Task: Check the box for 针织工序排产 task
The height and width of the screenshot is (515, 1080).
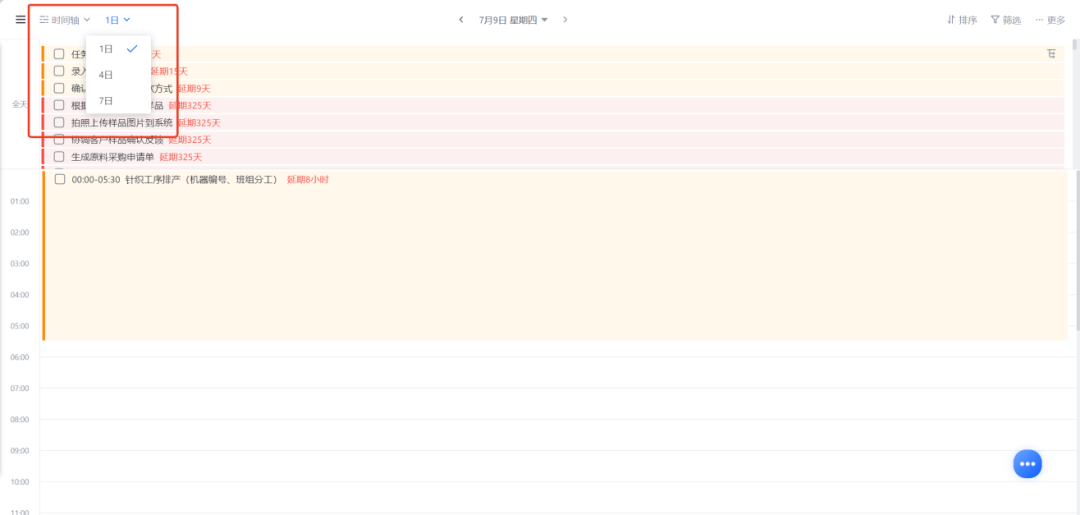Action: click(x=60, y=179)
